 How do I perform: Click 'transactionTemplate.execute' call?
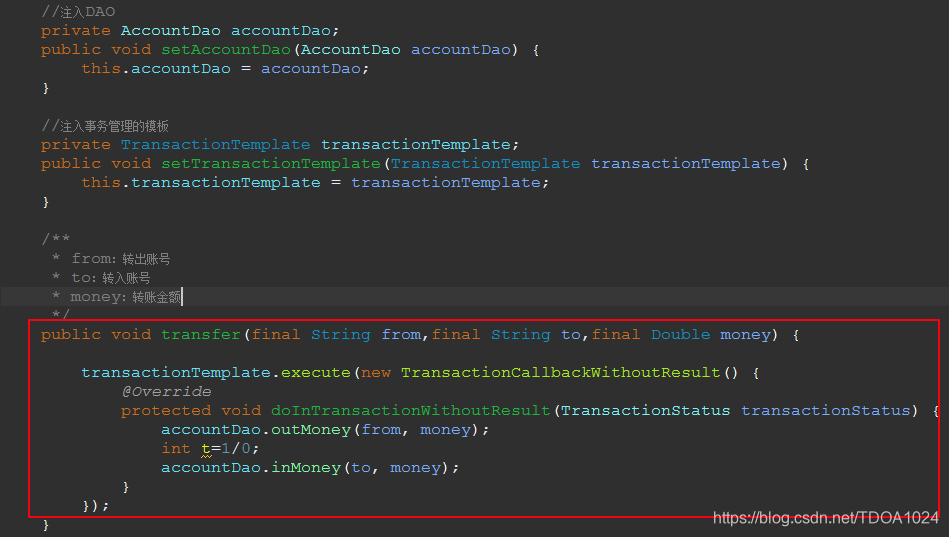tap(216, 372)
